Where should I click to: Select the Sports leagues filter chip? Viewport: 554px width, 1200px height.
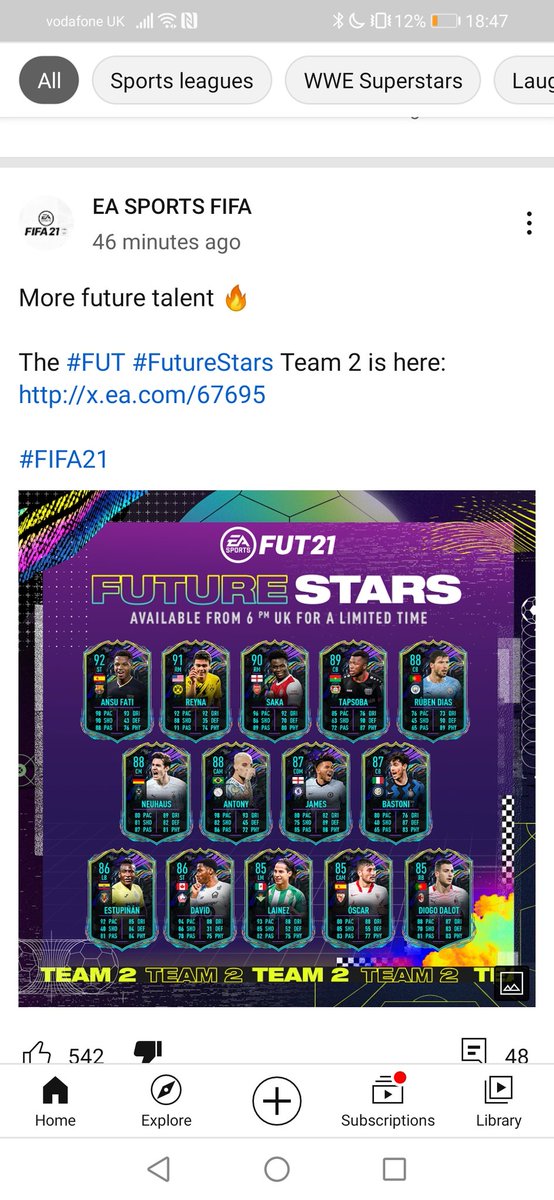click(x=182, y=81)
